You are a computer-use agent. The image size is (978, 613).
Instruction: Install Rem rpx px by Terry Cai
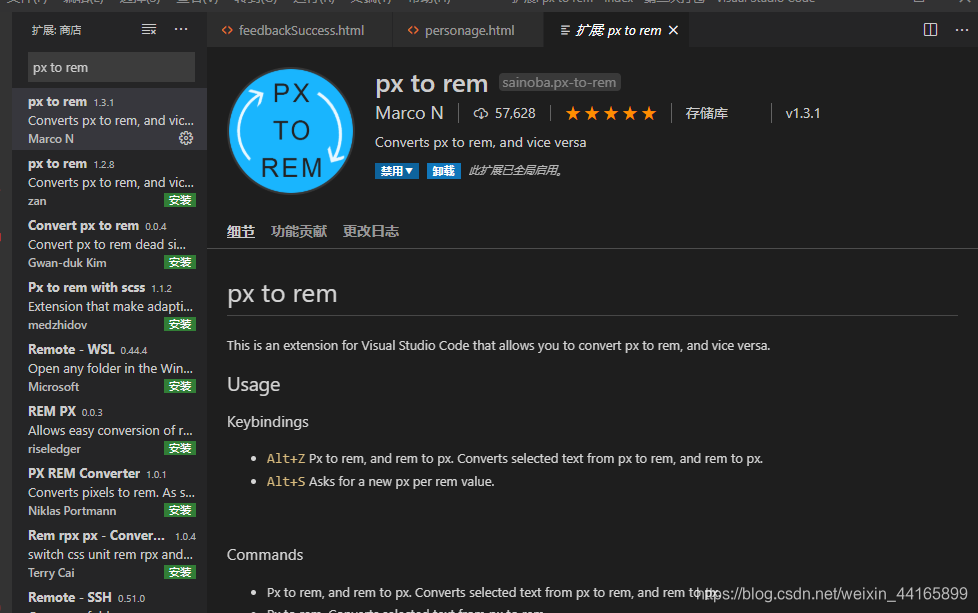click(180, 572)
